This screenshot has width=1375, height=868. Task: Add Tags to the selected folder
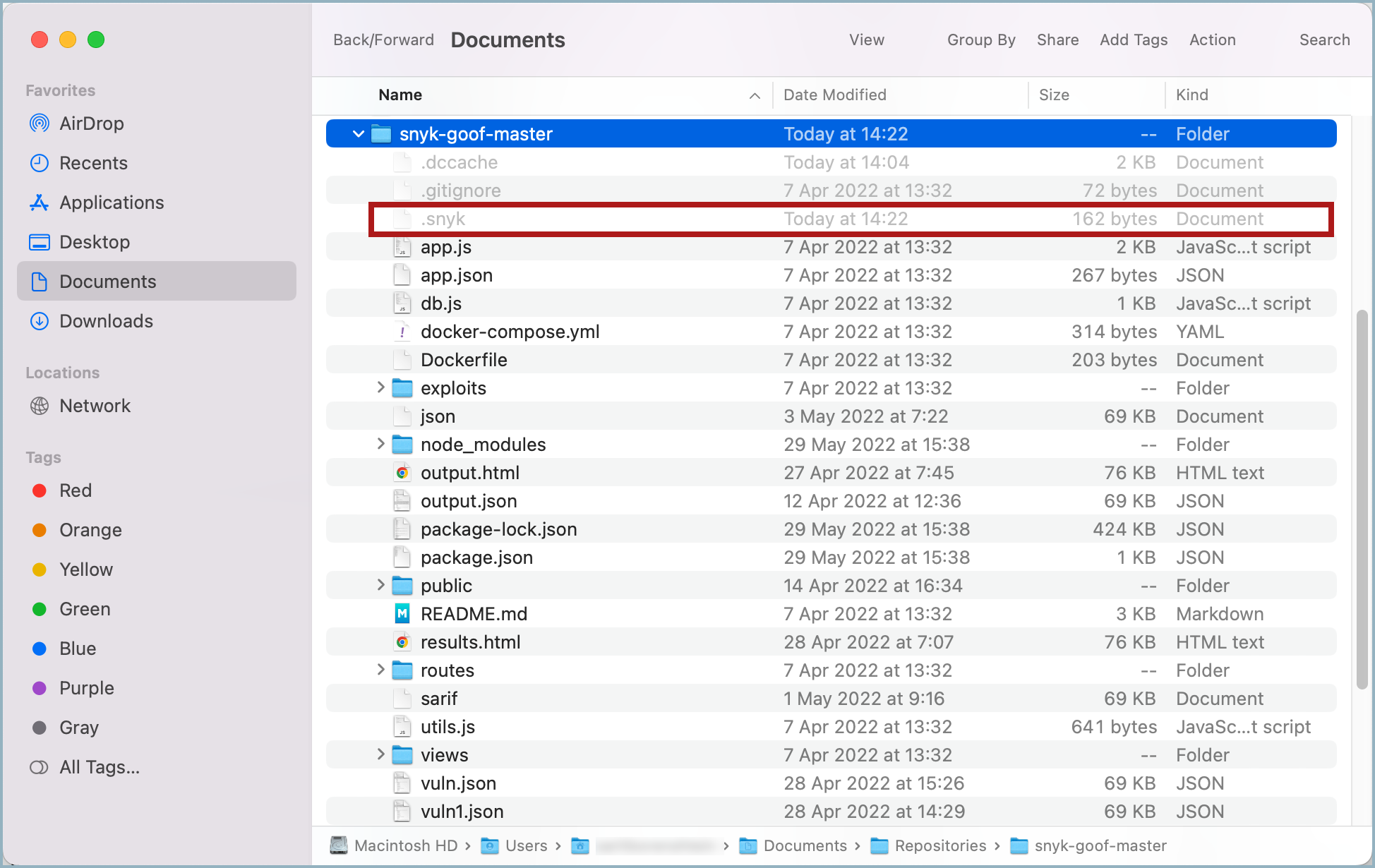click(x=1133, y=40)
